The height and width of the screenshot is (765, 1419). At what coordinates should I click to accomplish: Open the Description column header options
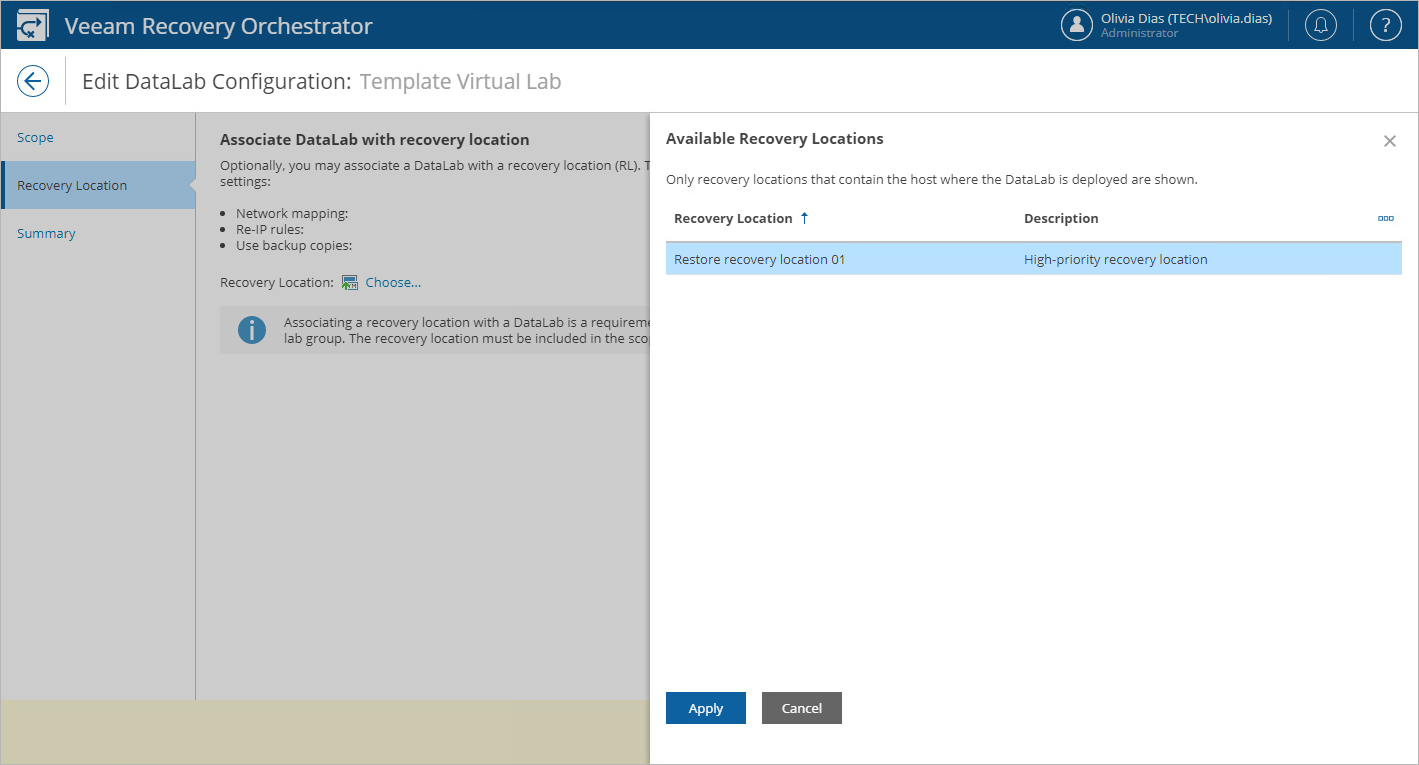pos(1061,218)
